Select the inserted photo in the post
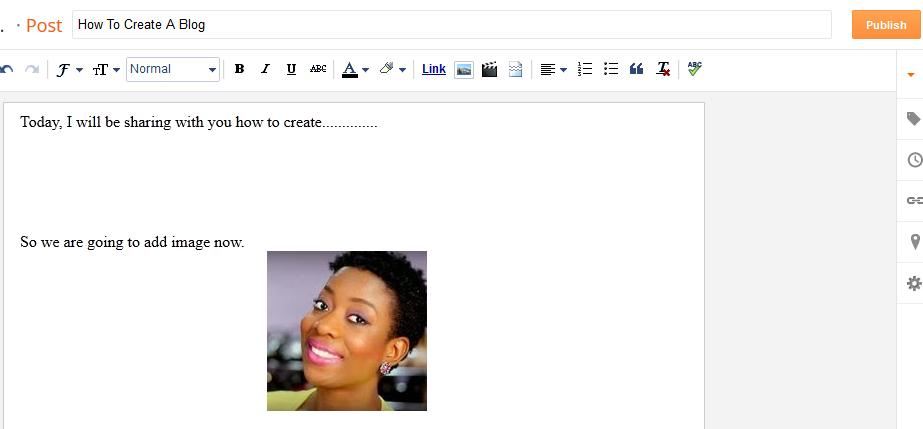This screenshot has height=429, width=923. 347,330
